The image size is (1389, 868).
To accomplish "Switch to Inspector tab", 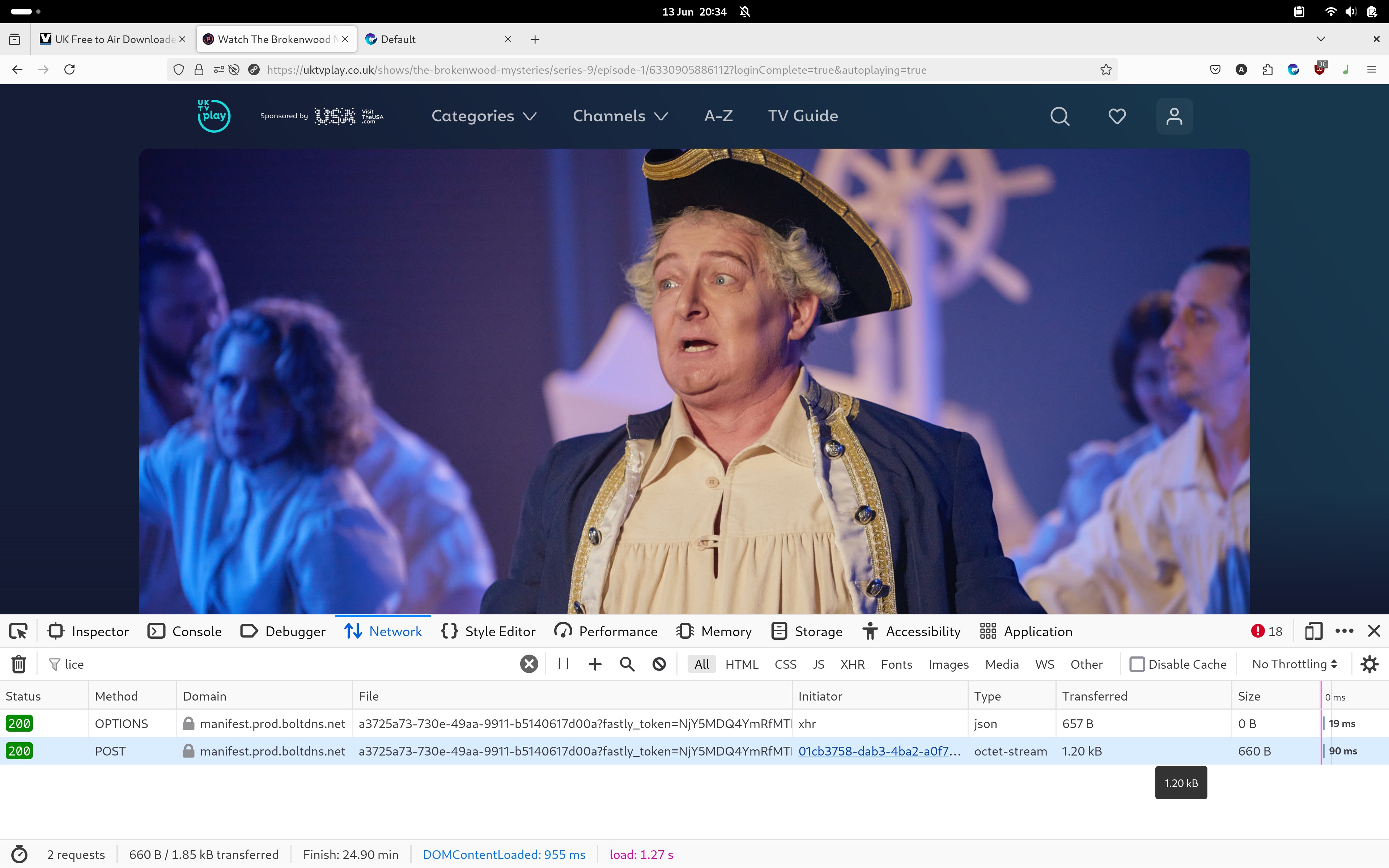I will [x=88, y=631].
